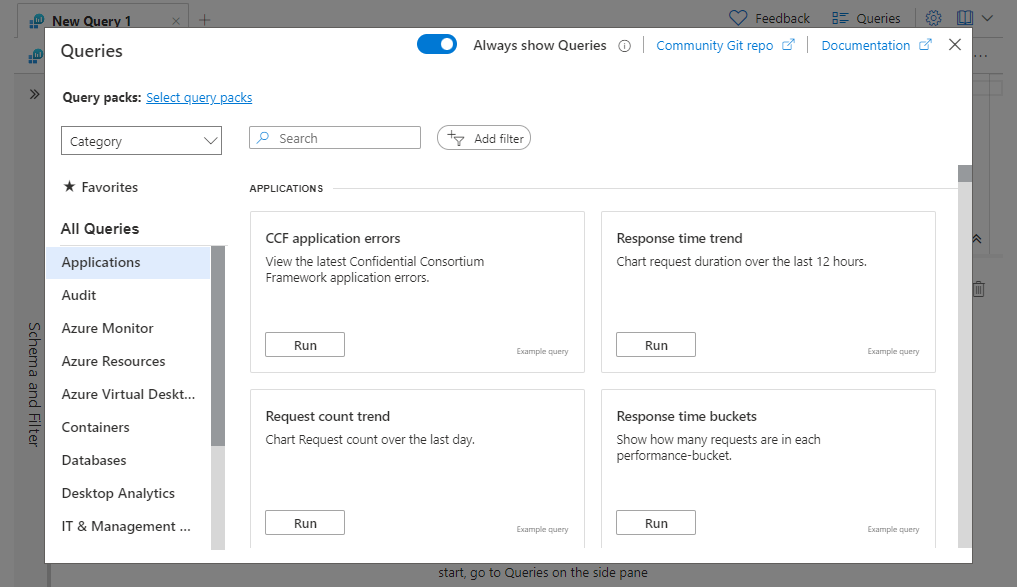Click the star icon next to Favorites

point(69,186)
